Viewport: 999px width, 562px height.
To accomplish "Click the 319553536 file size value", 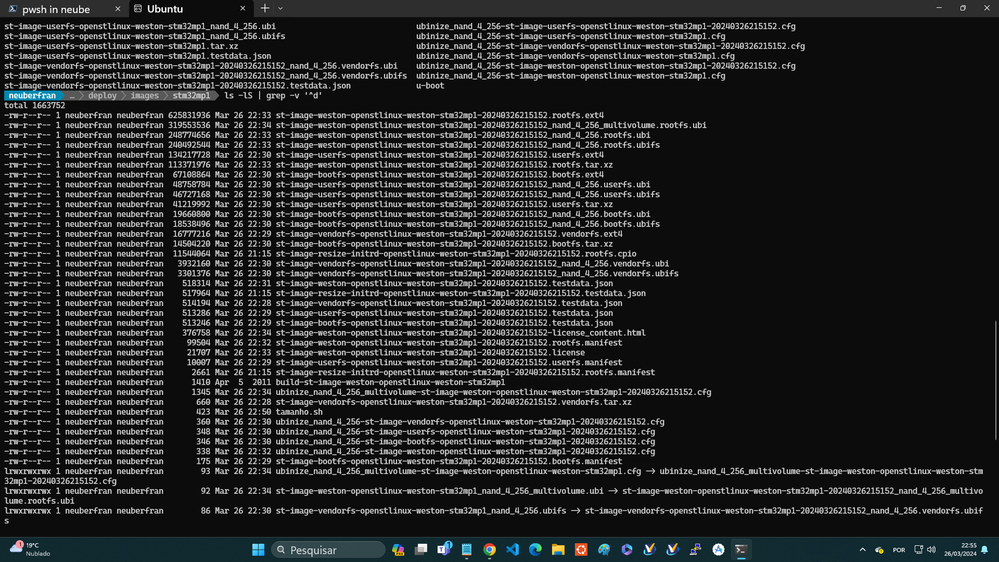I will click(189, 126).
